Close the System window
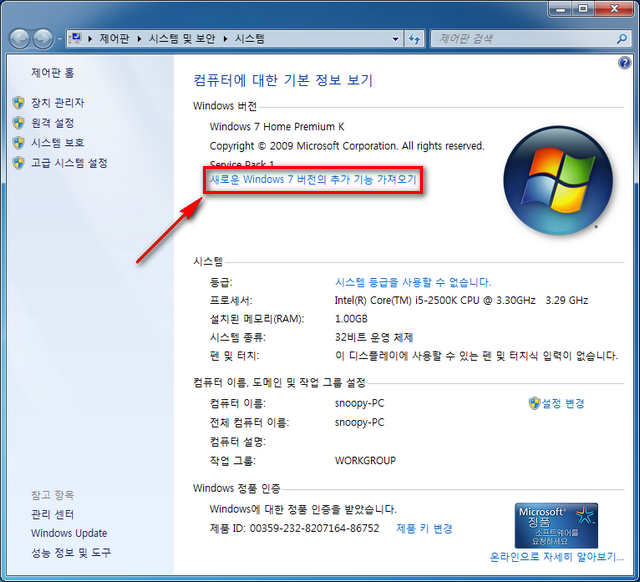 pyautogui.click(x=614, y=9)
